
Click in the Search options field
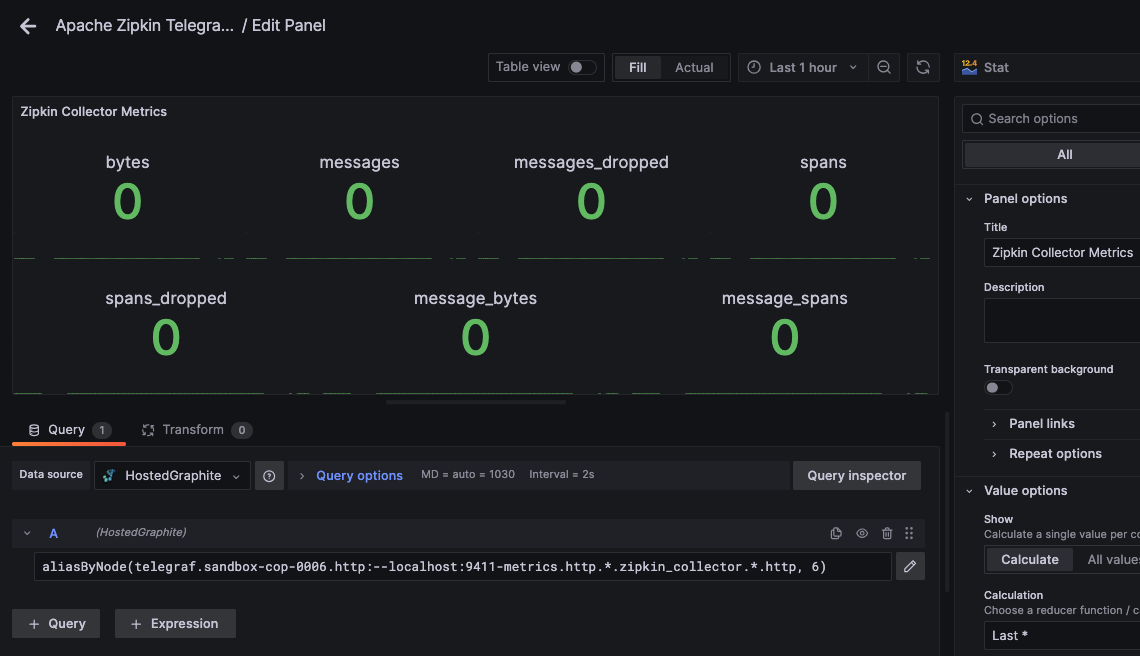(1051, 119)
